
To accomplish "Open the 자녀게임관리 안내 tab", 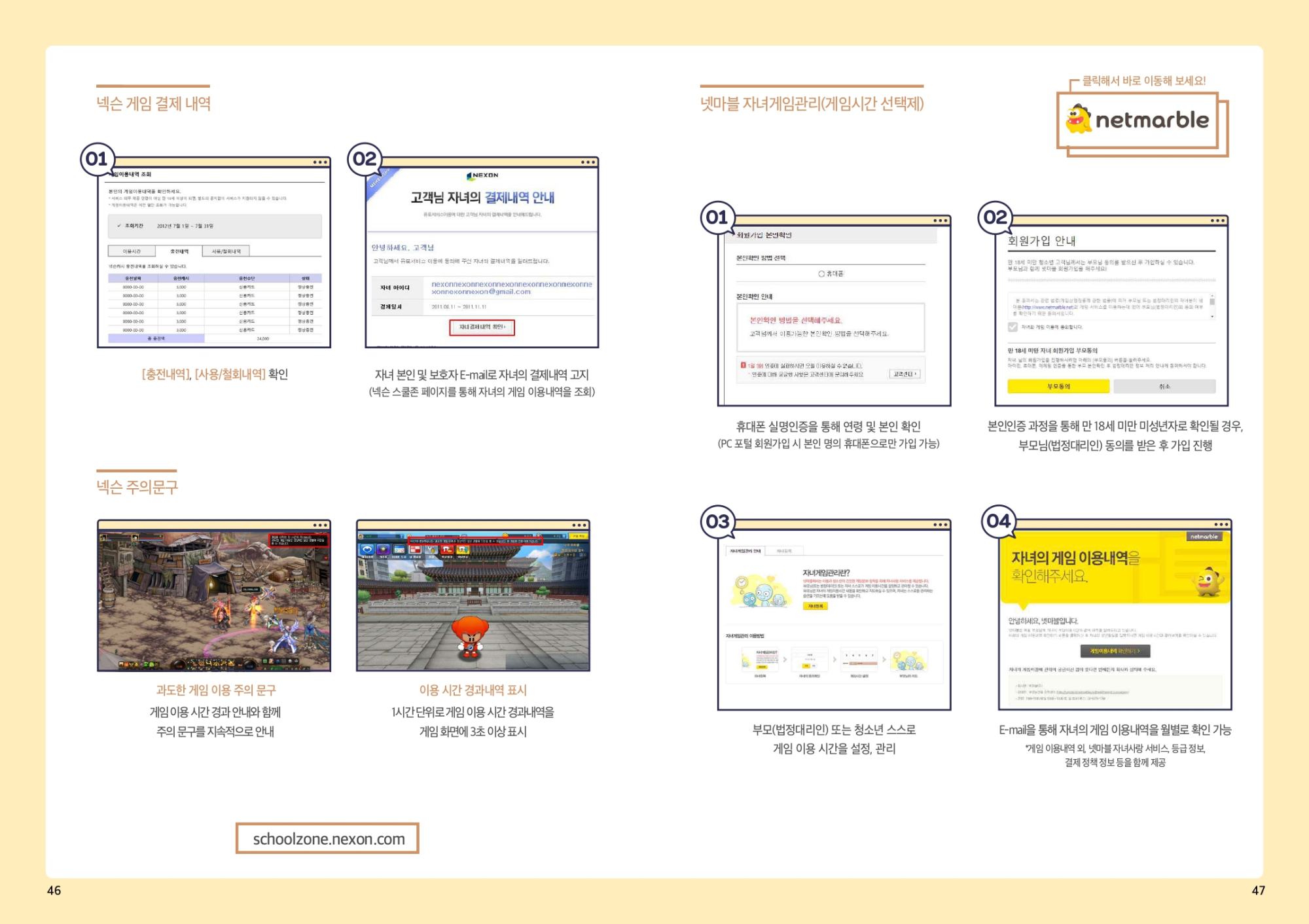I will 745,551.
